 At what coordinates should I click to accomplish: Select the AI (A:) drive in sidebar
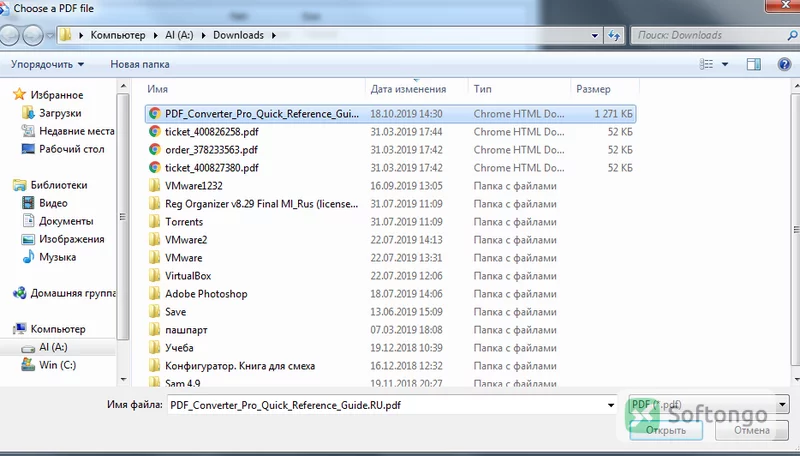(x=53, y=347)
